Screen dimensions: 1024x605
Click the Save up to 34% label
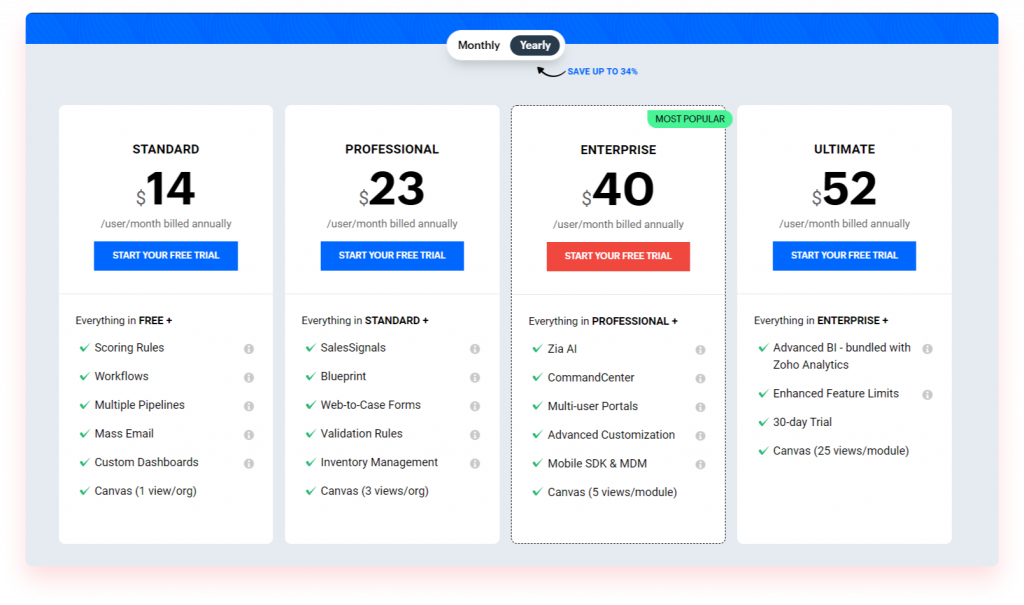click(602, 72)
